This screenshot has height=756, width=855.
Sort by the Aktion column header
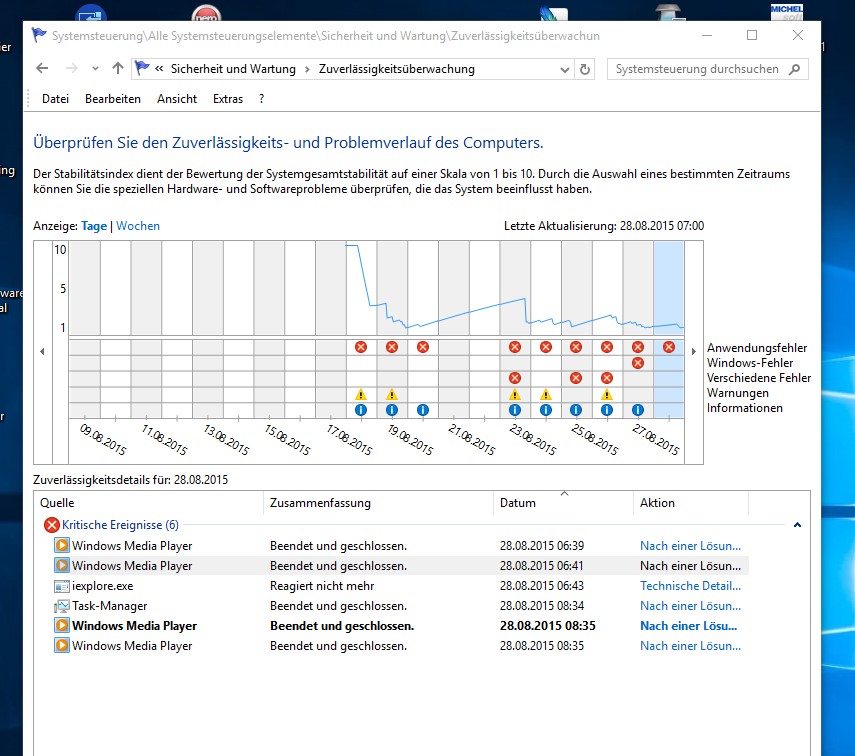[691, 503]
